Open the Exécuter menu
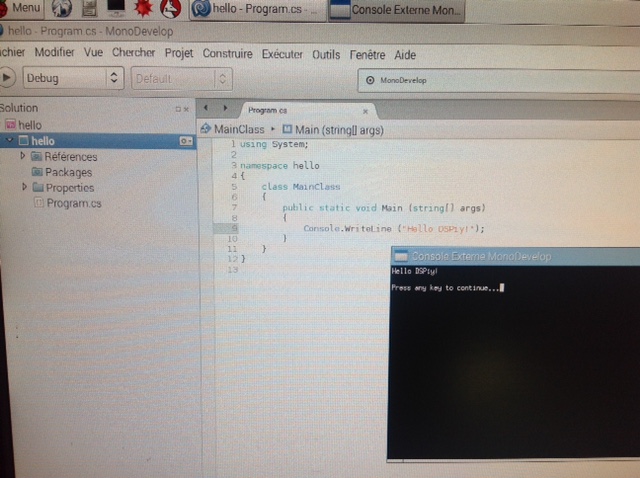640x478 pixels. 282,53
